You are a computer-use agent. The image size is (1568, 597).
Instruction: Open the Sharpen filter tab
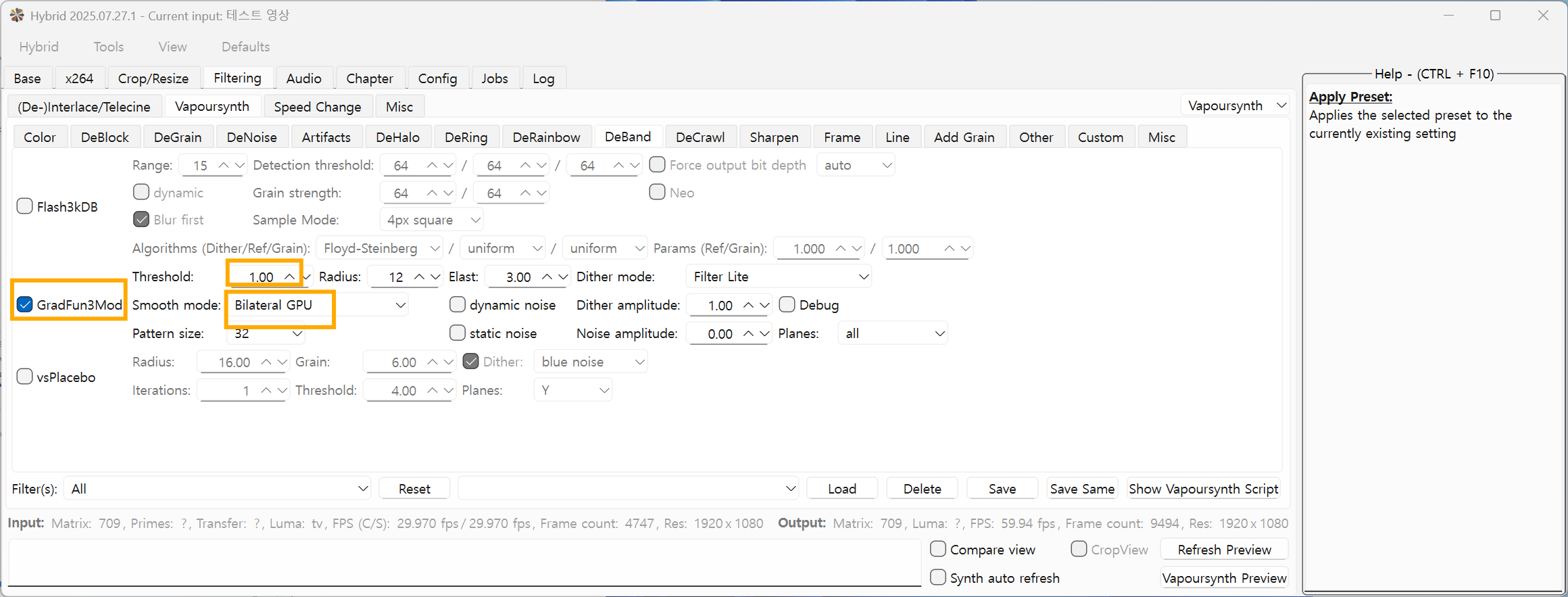(774, 137)
